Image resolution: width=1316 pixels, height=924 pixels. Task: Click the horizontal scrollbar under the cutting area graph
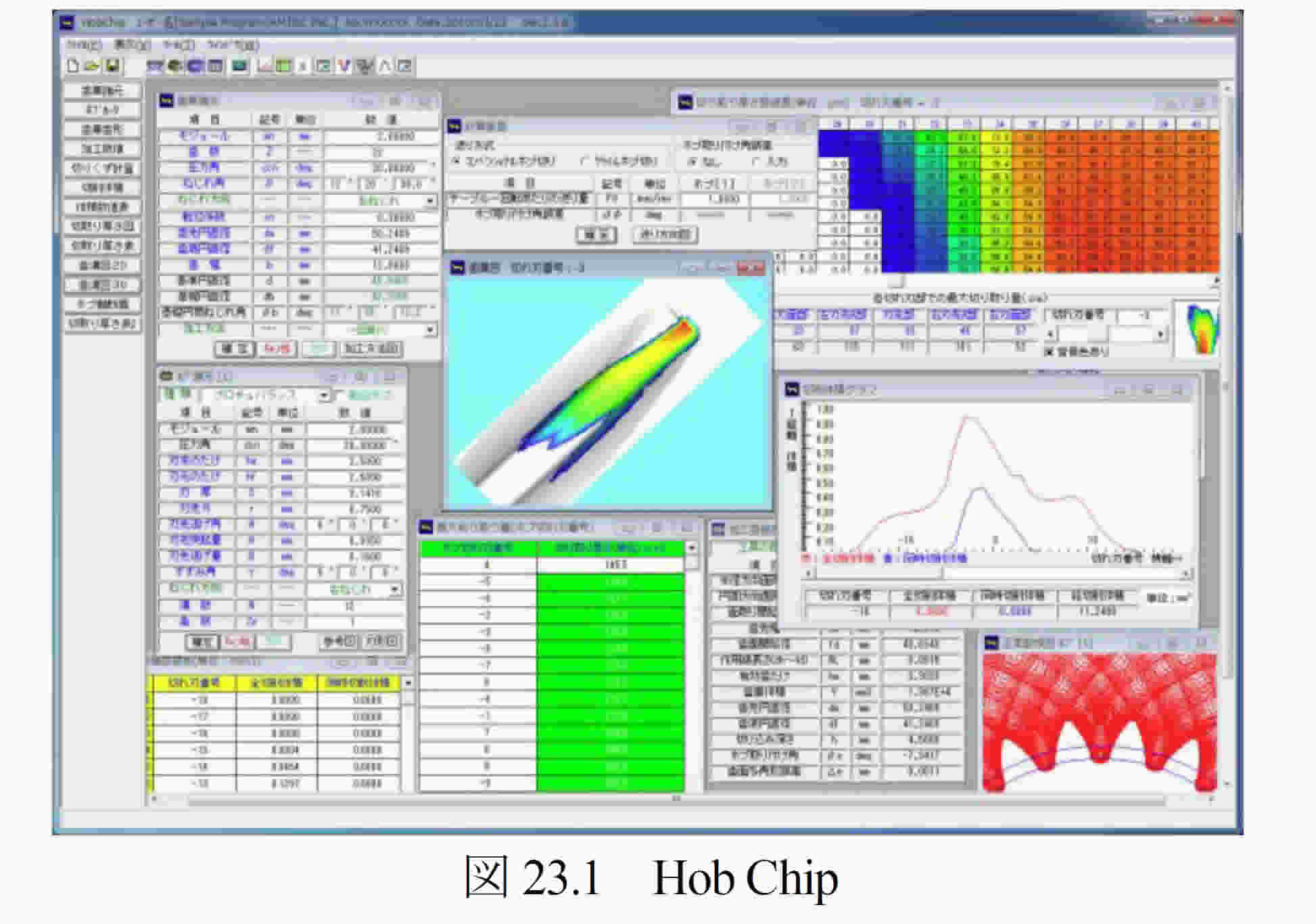[x=997, y=574]
